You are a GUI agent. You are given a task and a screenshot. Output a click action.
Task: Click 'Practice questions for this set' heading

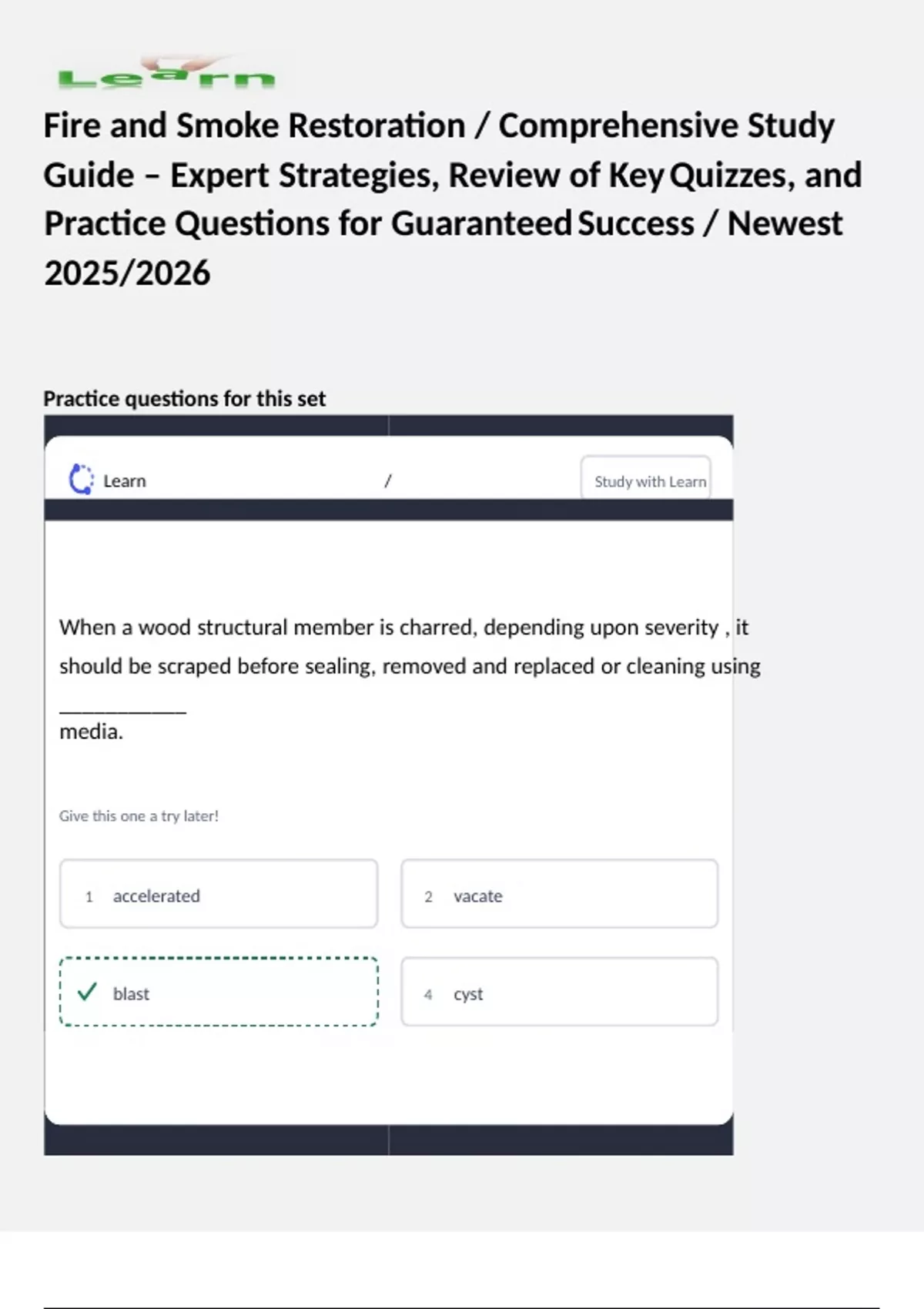[x=185, y=399]
